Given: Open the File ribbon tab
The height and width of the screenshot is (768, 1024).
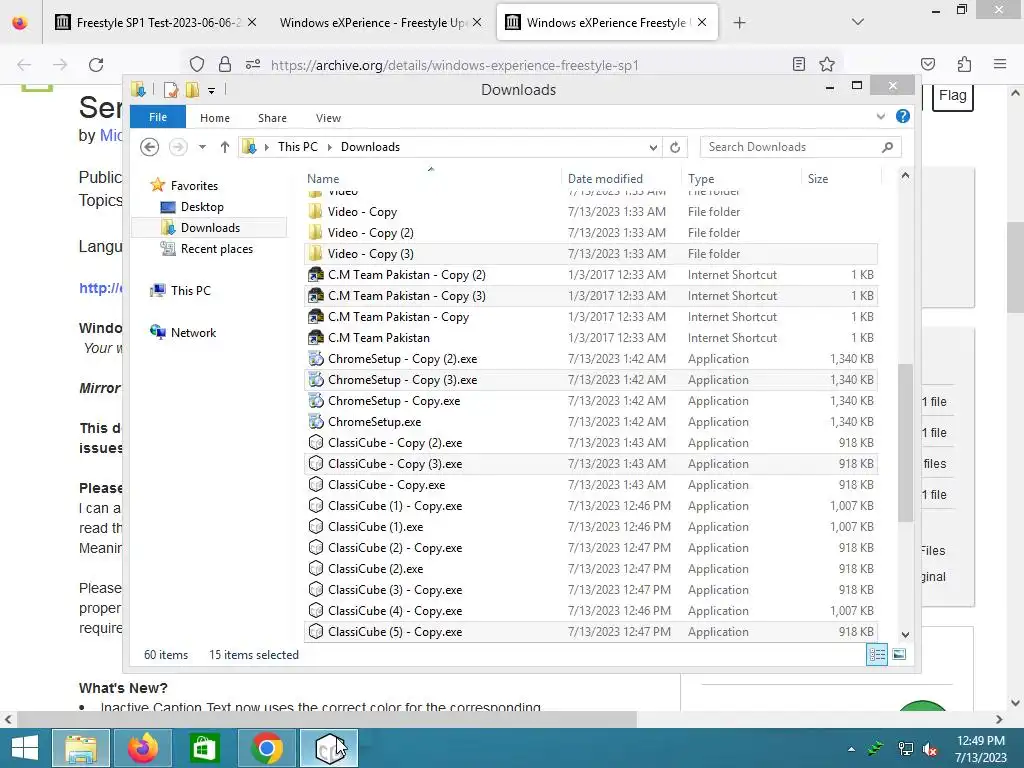Looking at the screenshot, I should coord(157,117).
